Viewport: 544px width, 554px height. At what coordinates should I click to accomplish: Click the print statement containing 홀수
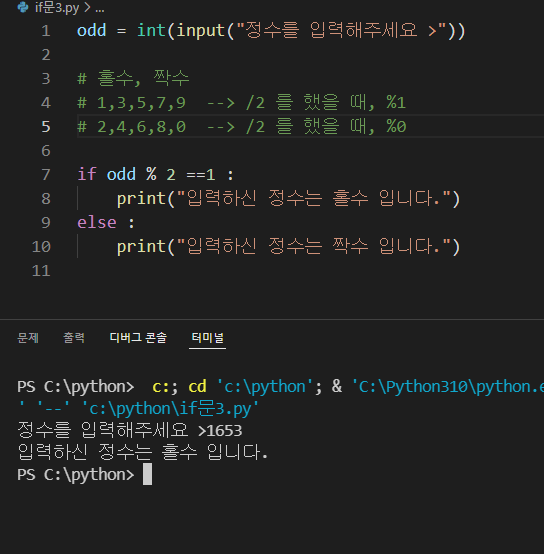288,199
